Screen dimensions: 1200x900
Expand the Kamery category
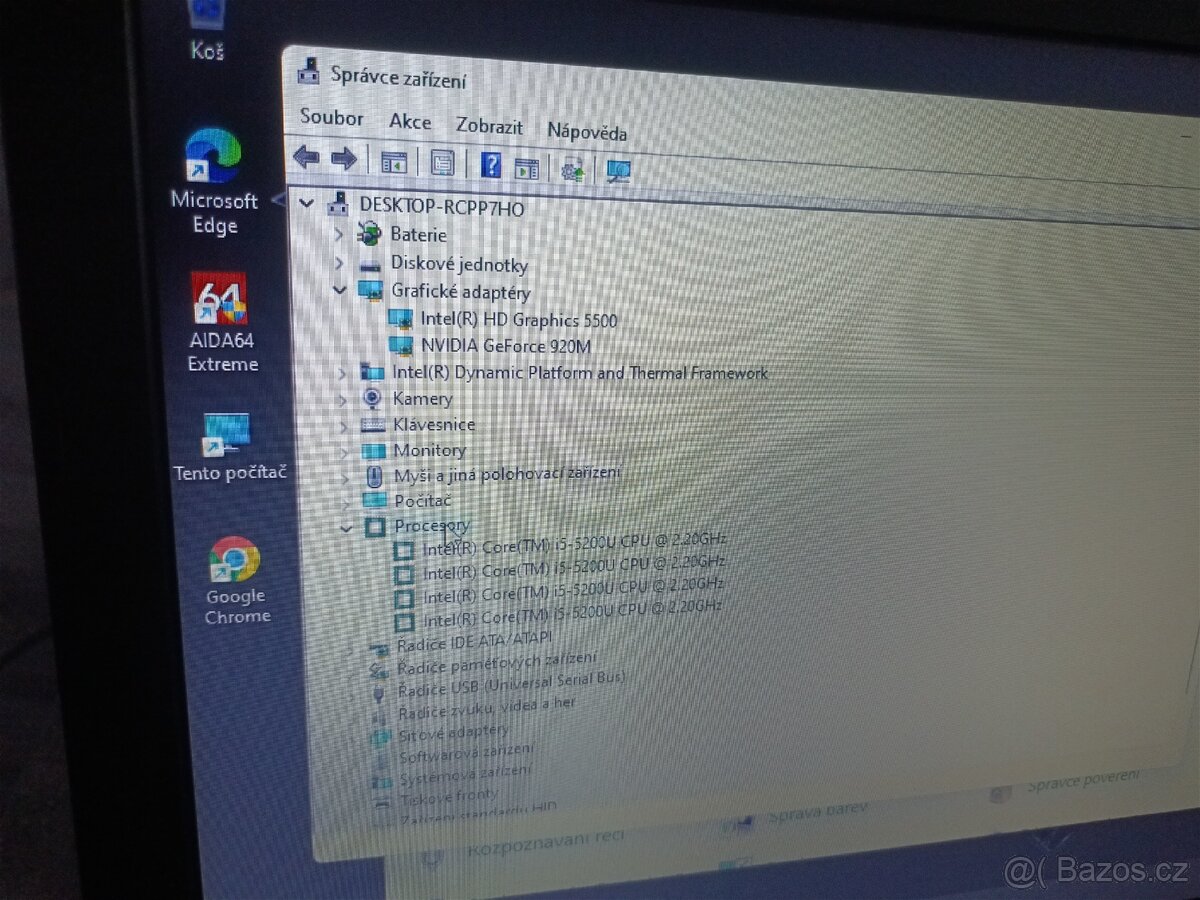[343, 398]
